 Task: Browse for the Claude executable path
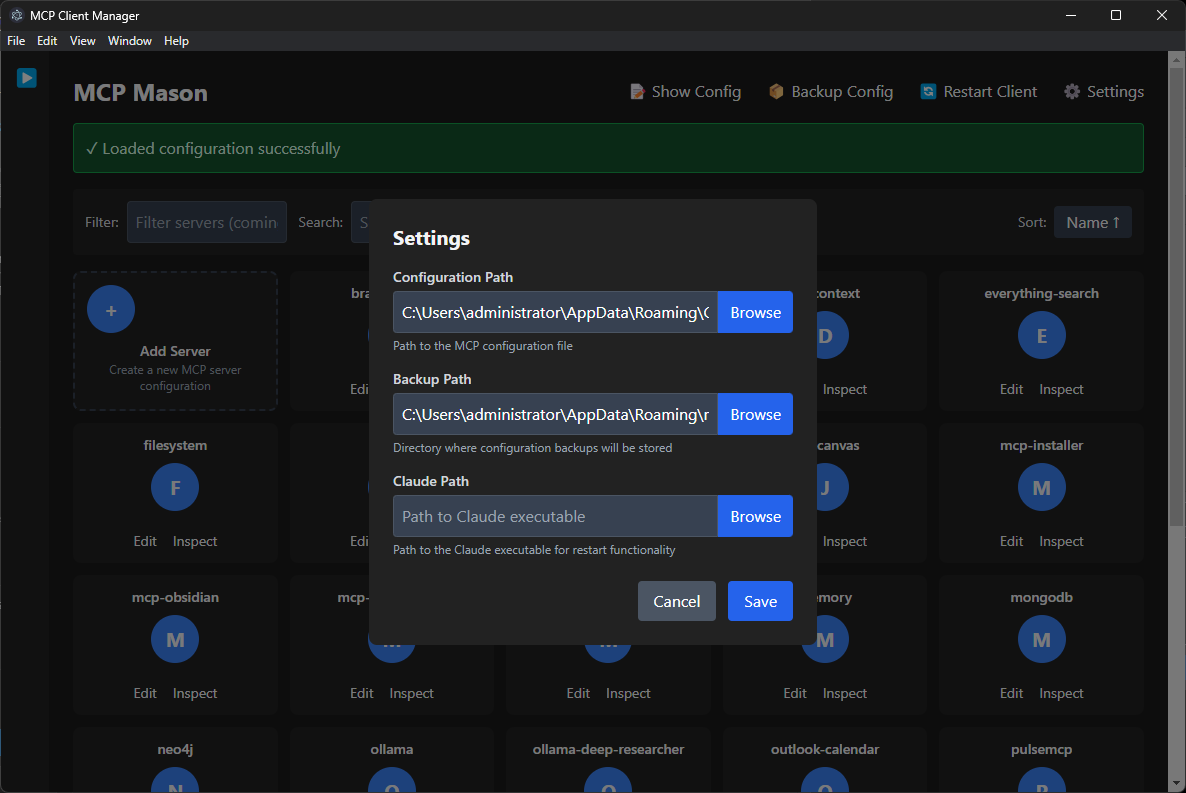(755, 516)
